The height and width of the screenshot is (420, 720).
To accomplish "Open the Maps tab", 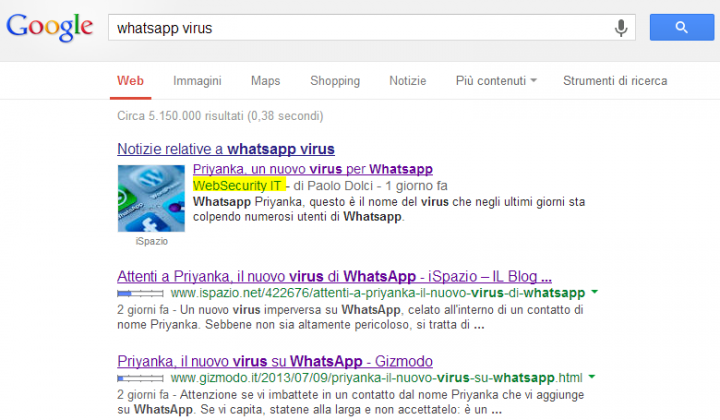I will pos(265,81).
